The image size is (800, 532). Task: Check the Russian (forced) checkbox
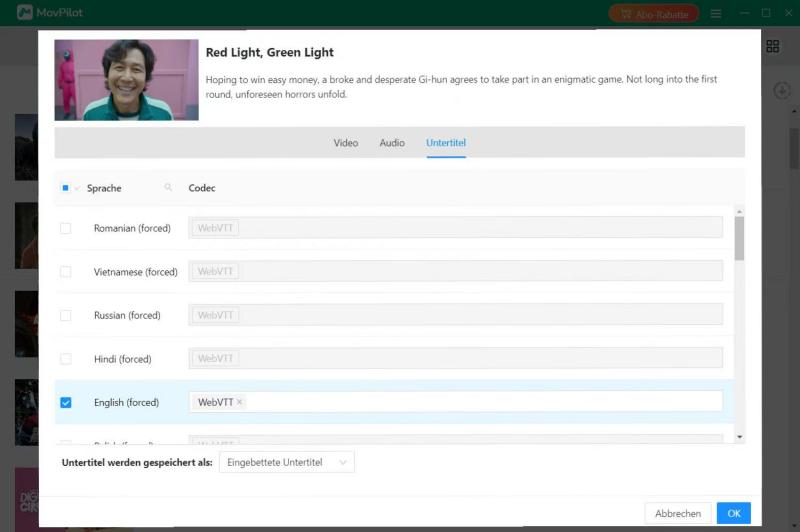[66, 315]
